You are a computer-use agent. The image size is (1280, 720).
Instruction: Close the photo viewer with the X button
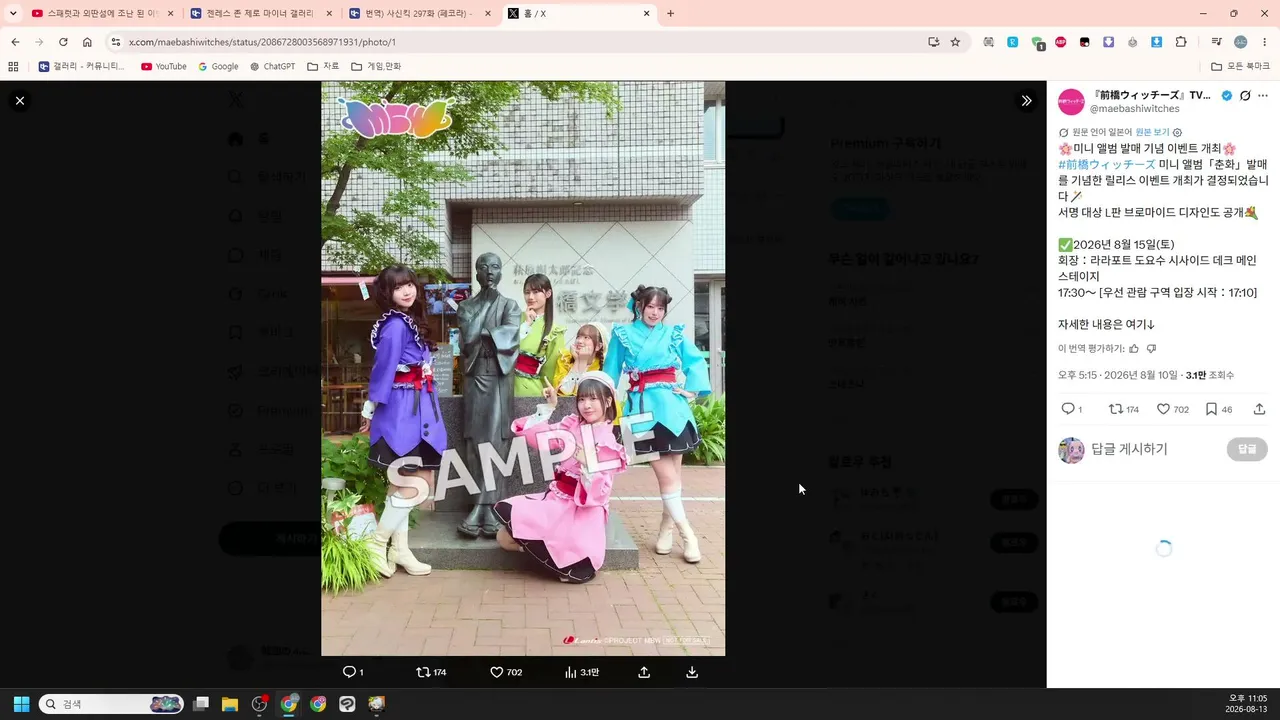(x=19, y=100)
